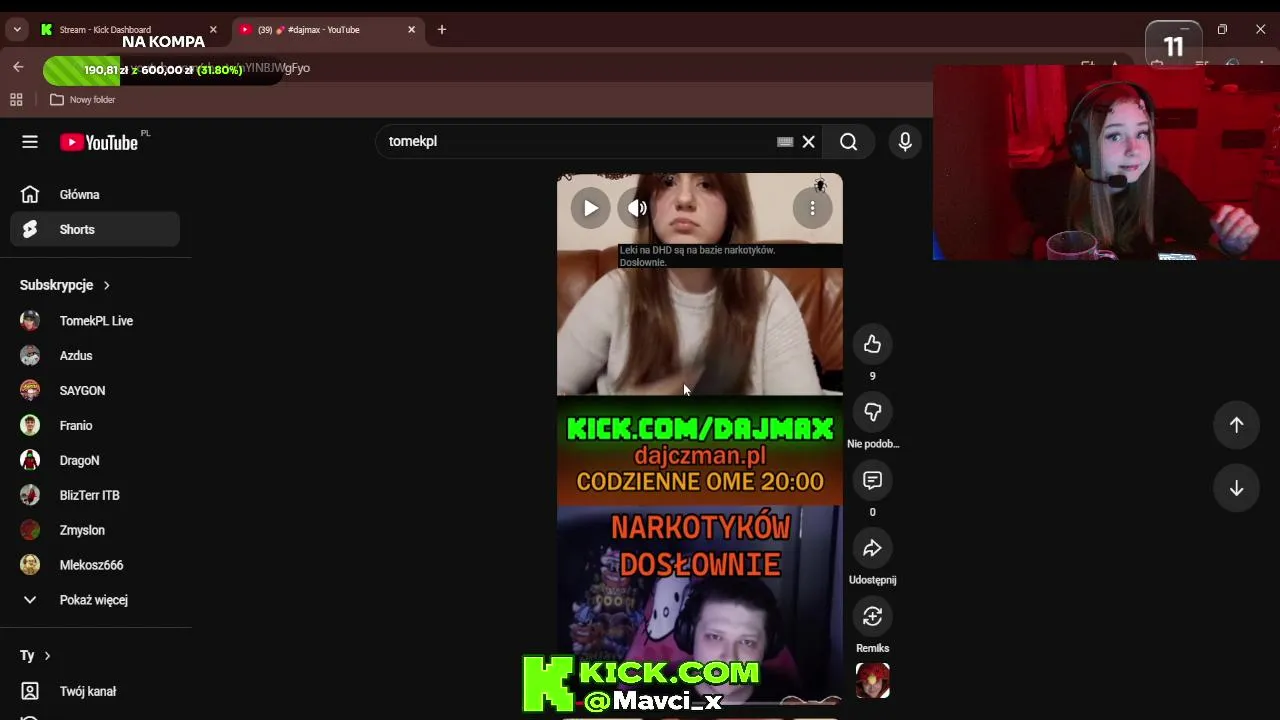Share the Short via Udostępnij
Image resolution: width=1280 pixels, height=720 pixels.
click(872, 548)
